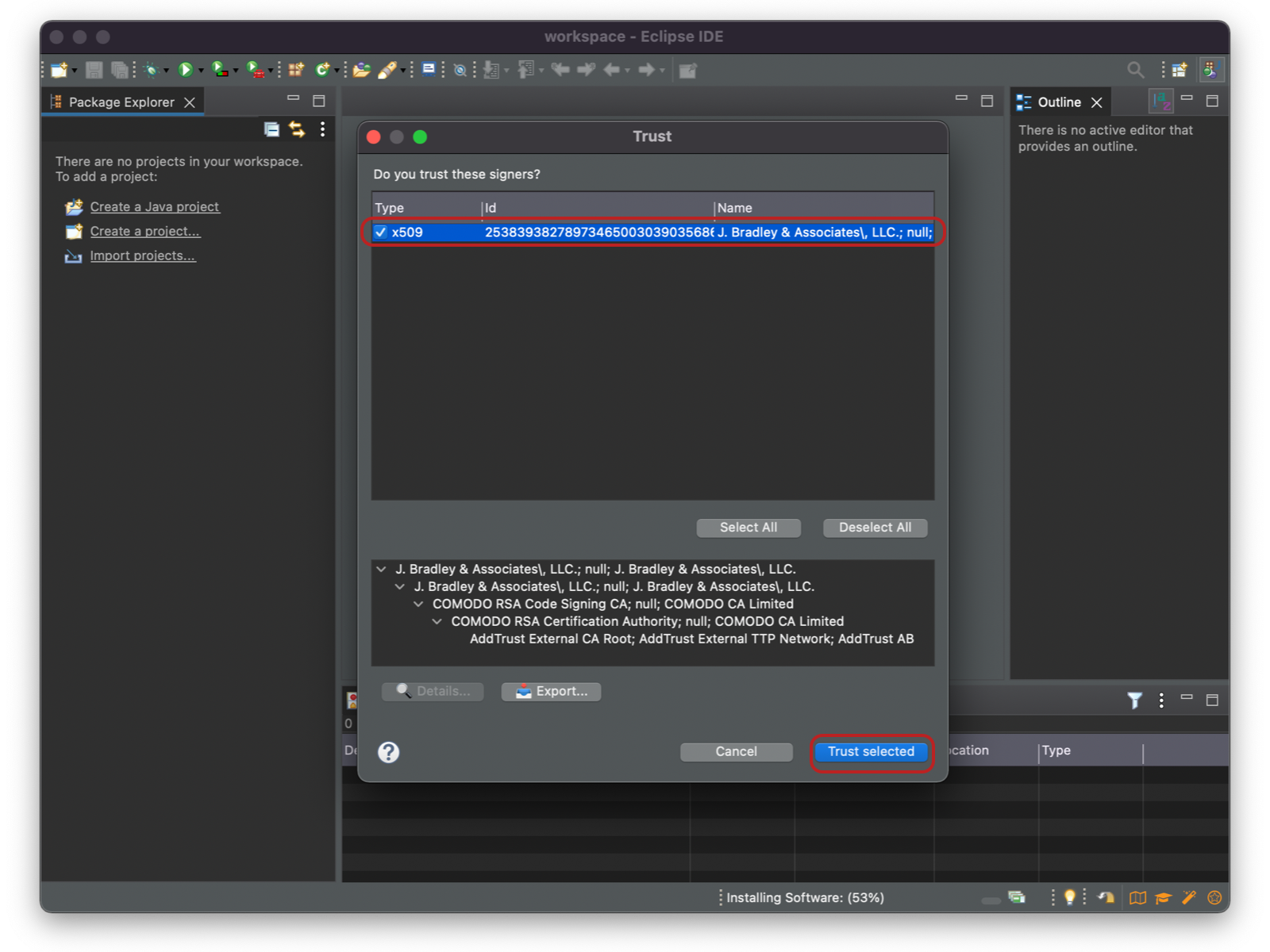Click the Pin Editor toolbar icon
The width and height of the screenshot is (1270, 952).
point(688,70)
